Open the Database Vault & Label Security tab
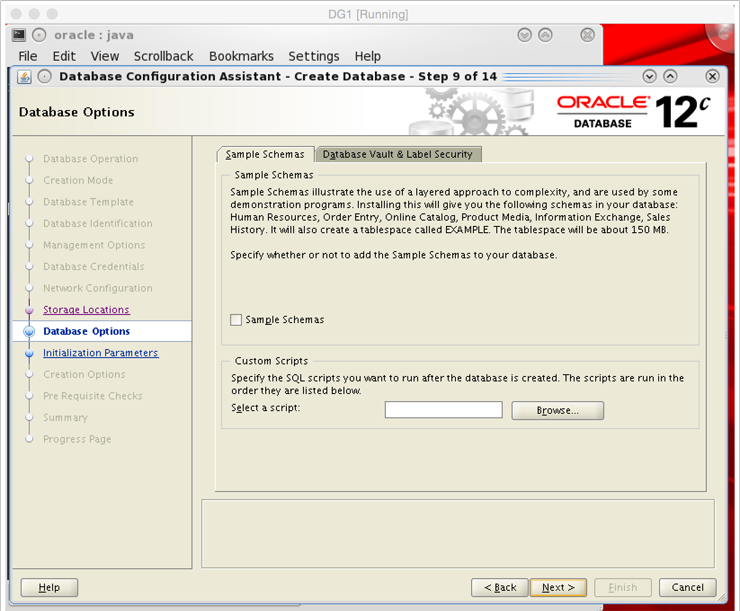The height and width of the screenshot is (611, 740). (397, 154)
